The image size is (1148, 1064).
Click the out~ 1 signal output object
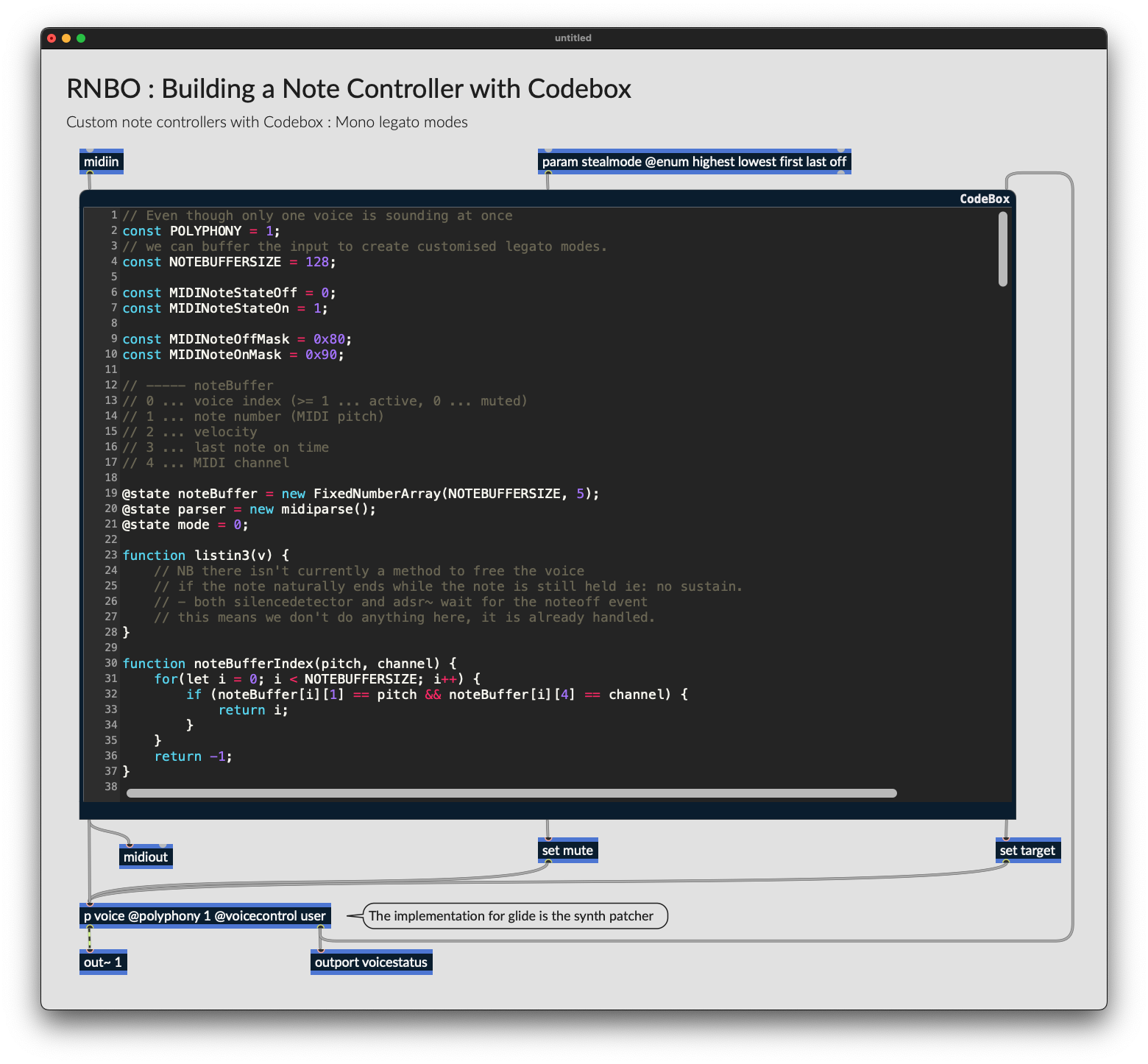point(102,961)
